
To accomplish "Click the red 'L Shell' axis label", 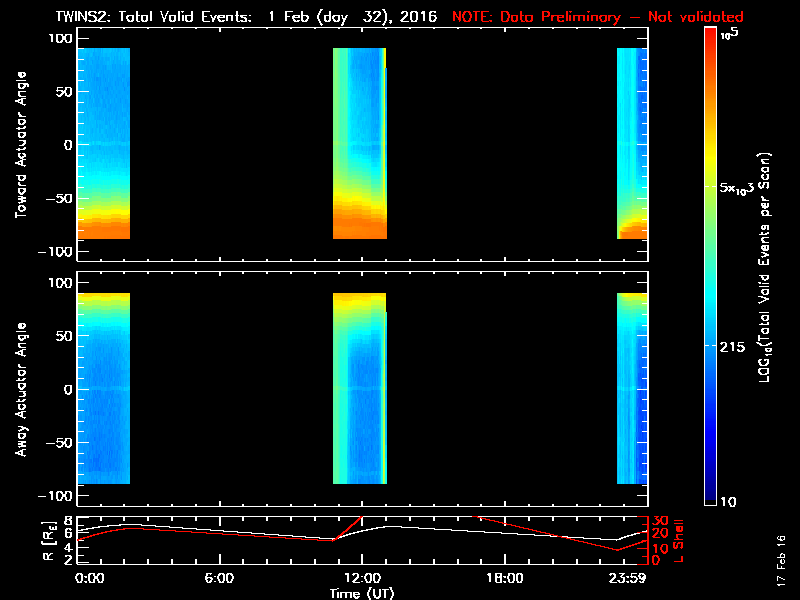I will (x=678, y=540).
